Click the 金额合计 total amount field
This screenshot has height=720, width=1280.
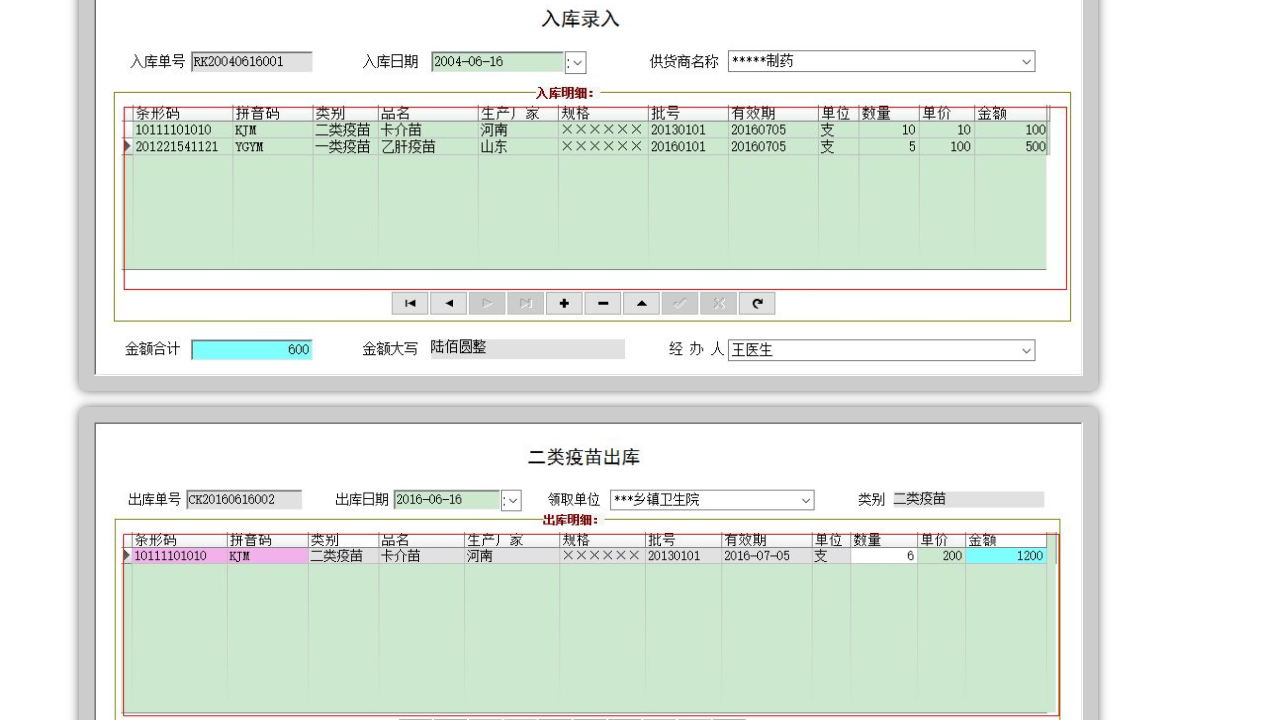252,349
